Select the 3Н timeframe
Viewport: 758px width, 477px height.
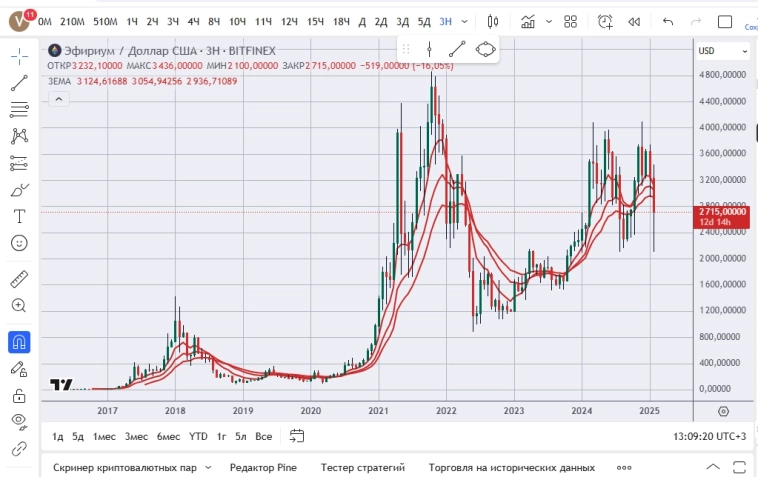point(445,22)
